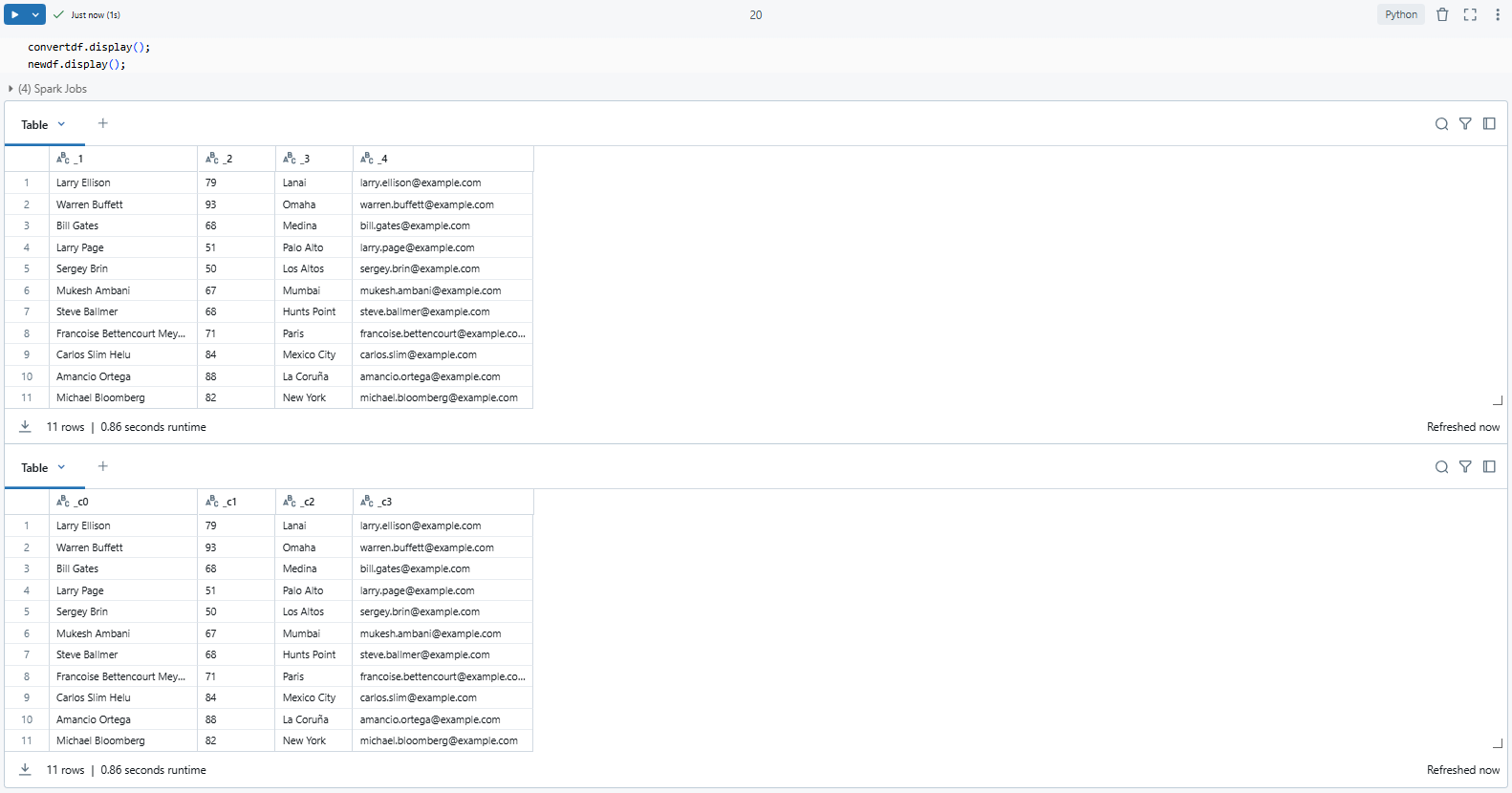Run the notebook cell with play button
1512x793 pixels.
pyautogui.click(x=15, y=14)
